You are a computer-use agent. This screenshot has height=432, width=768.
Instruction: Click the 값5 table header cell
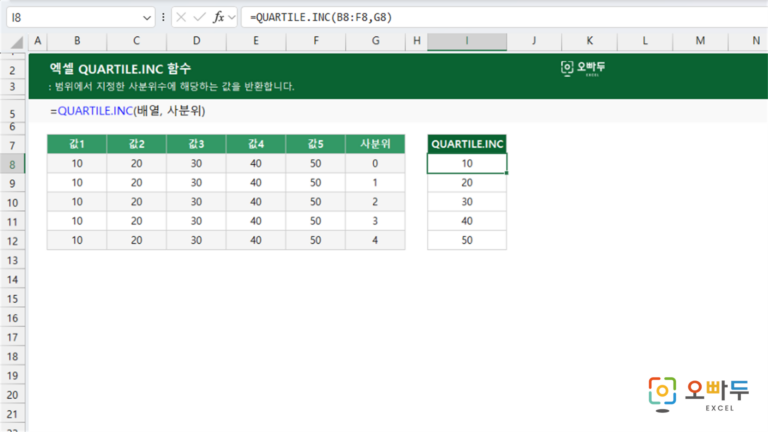[316, 144]
